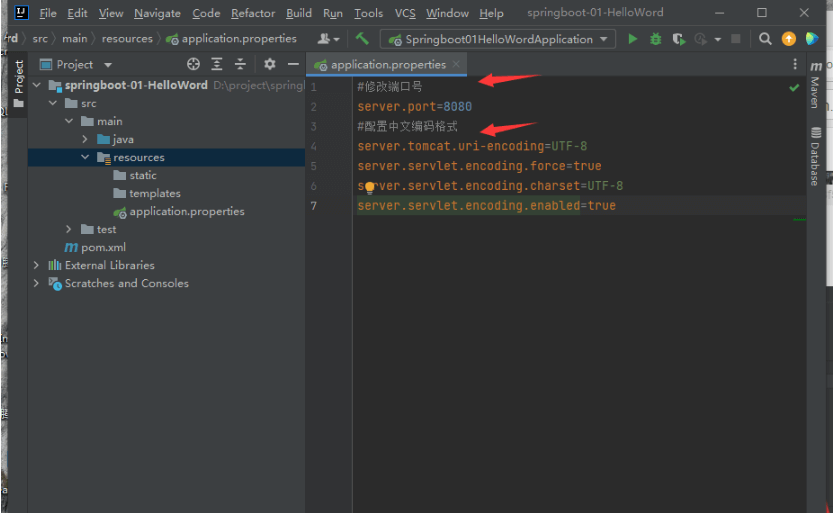
Task: Collapse the resources folder node
Action: point(85,157)
